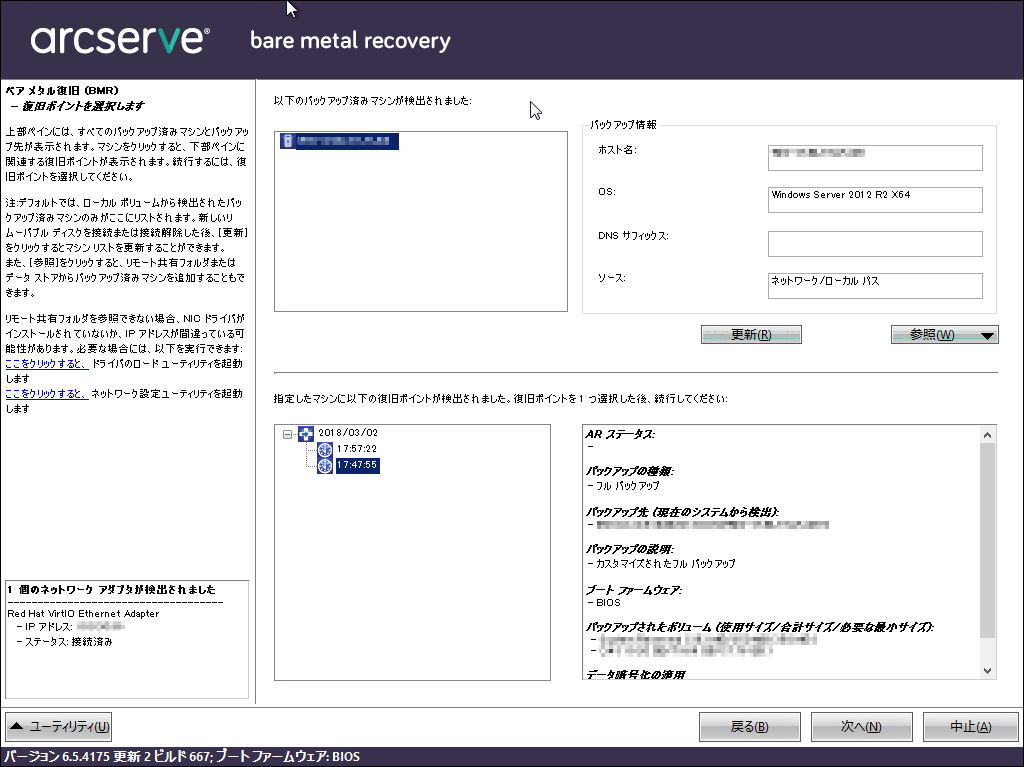
Task: Click the 更新(R) refresh button
Action: (751, 335)
